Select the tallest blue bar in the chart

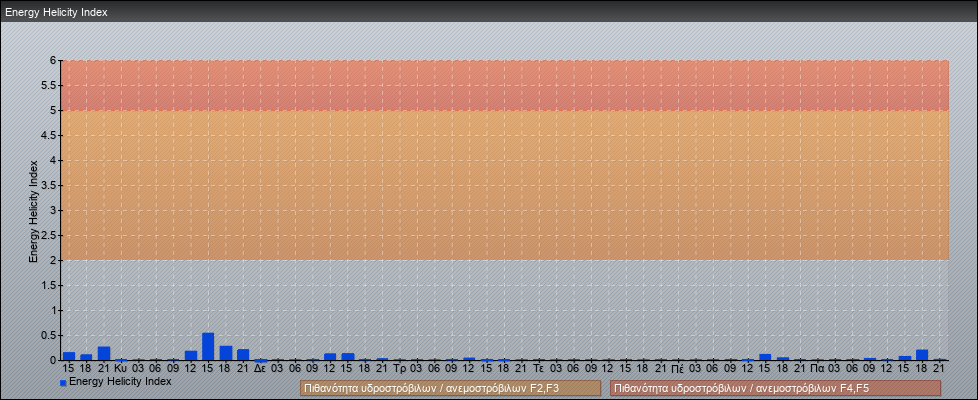point(208,347)
